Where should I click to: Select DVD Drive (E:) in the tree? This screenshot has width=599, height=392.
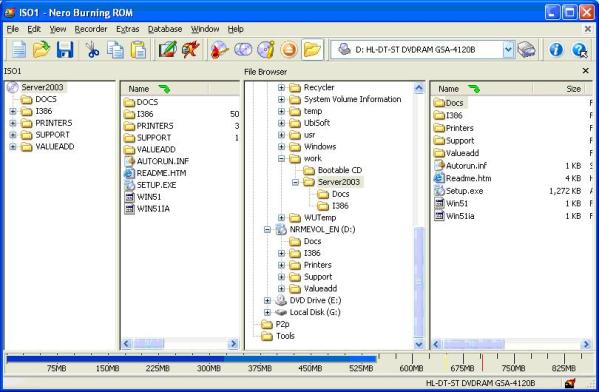click(x=315, y=300)
